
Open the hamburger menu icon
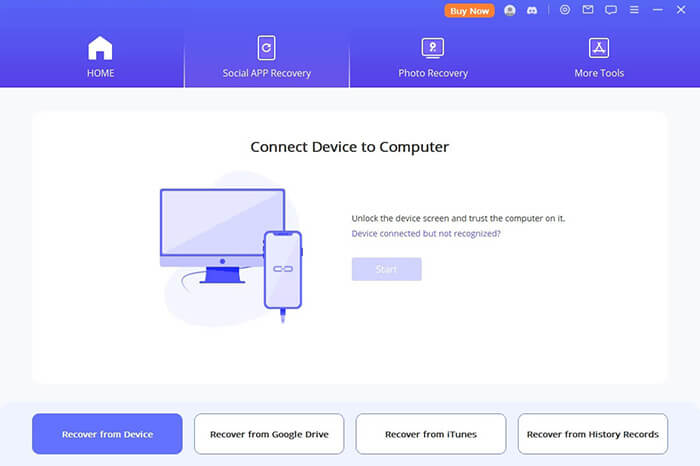(634, 10)
